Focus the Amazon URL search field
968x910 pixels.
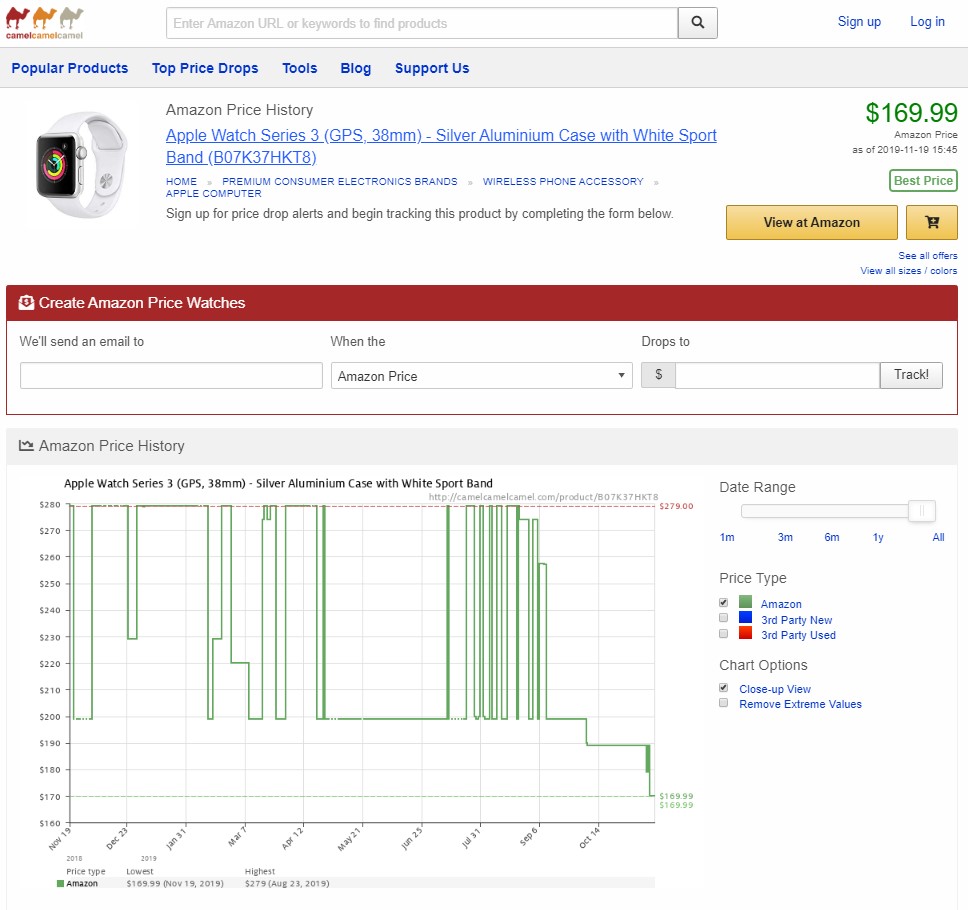[422, 23]
